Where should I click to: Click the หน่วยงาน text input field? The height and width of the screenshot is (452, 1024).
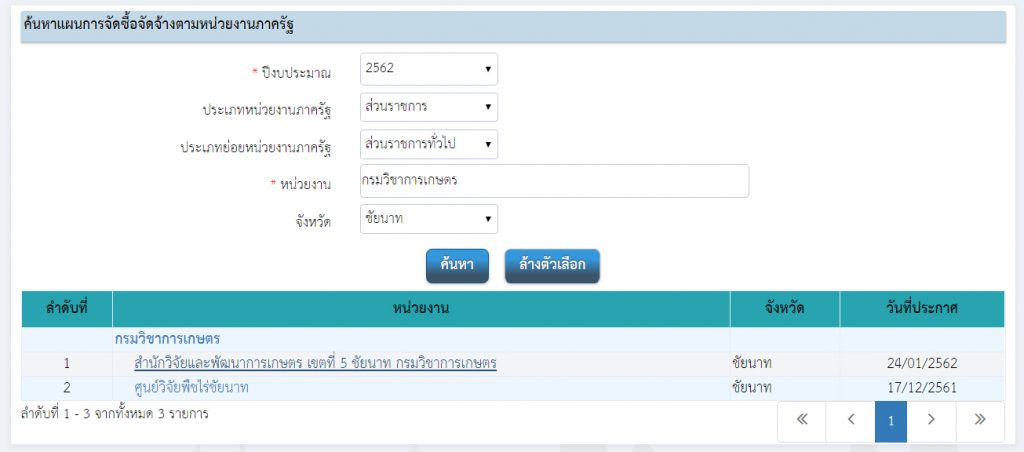tap(553, 181)
